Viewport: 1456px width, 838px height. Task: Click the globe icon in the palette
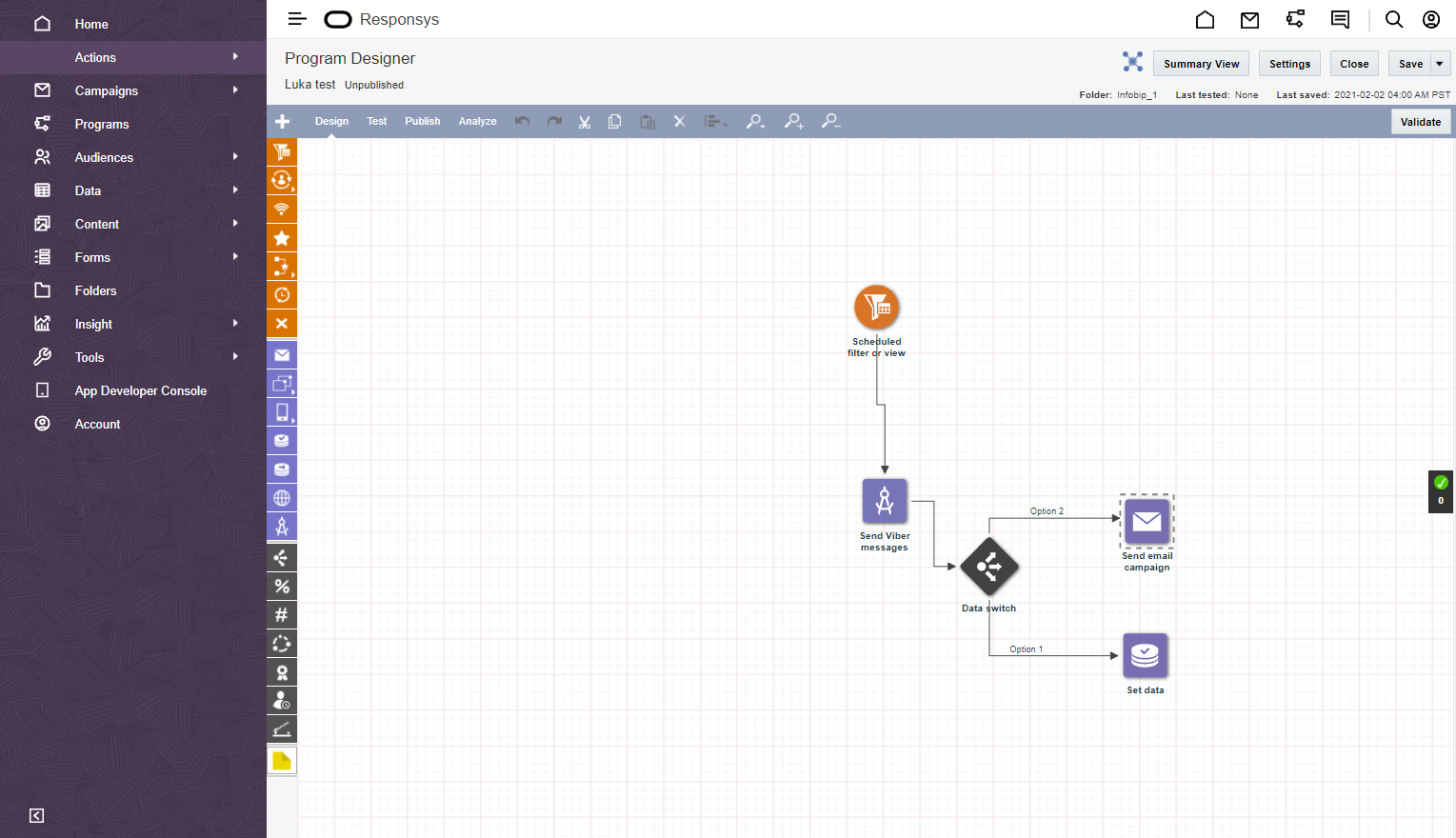tap(282, 498)
